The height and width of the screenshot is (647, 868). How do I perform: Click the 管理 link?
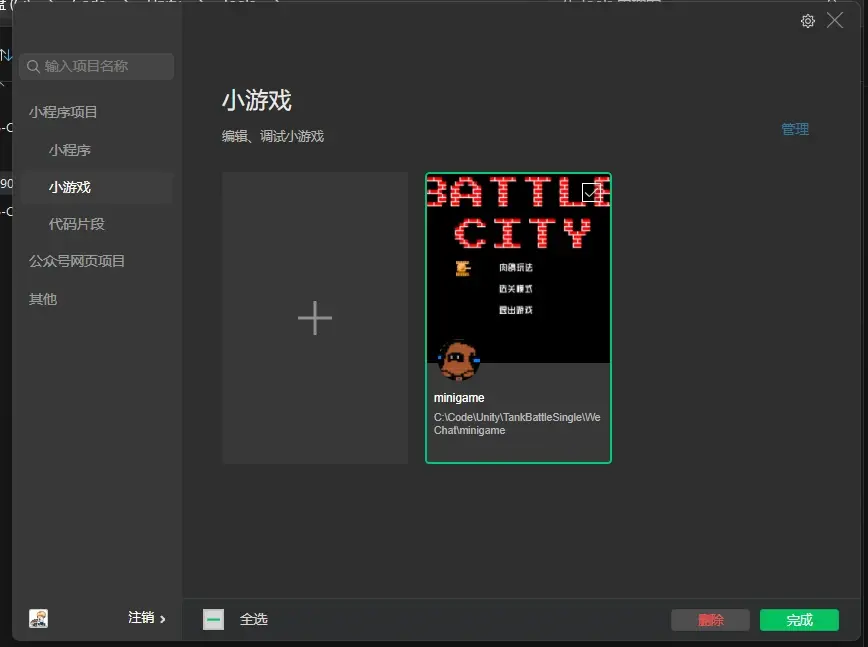795,129
